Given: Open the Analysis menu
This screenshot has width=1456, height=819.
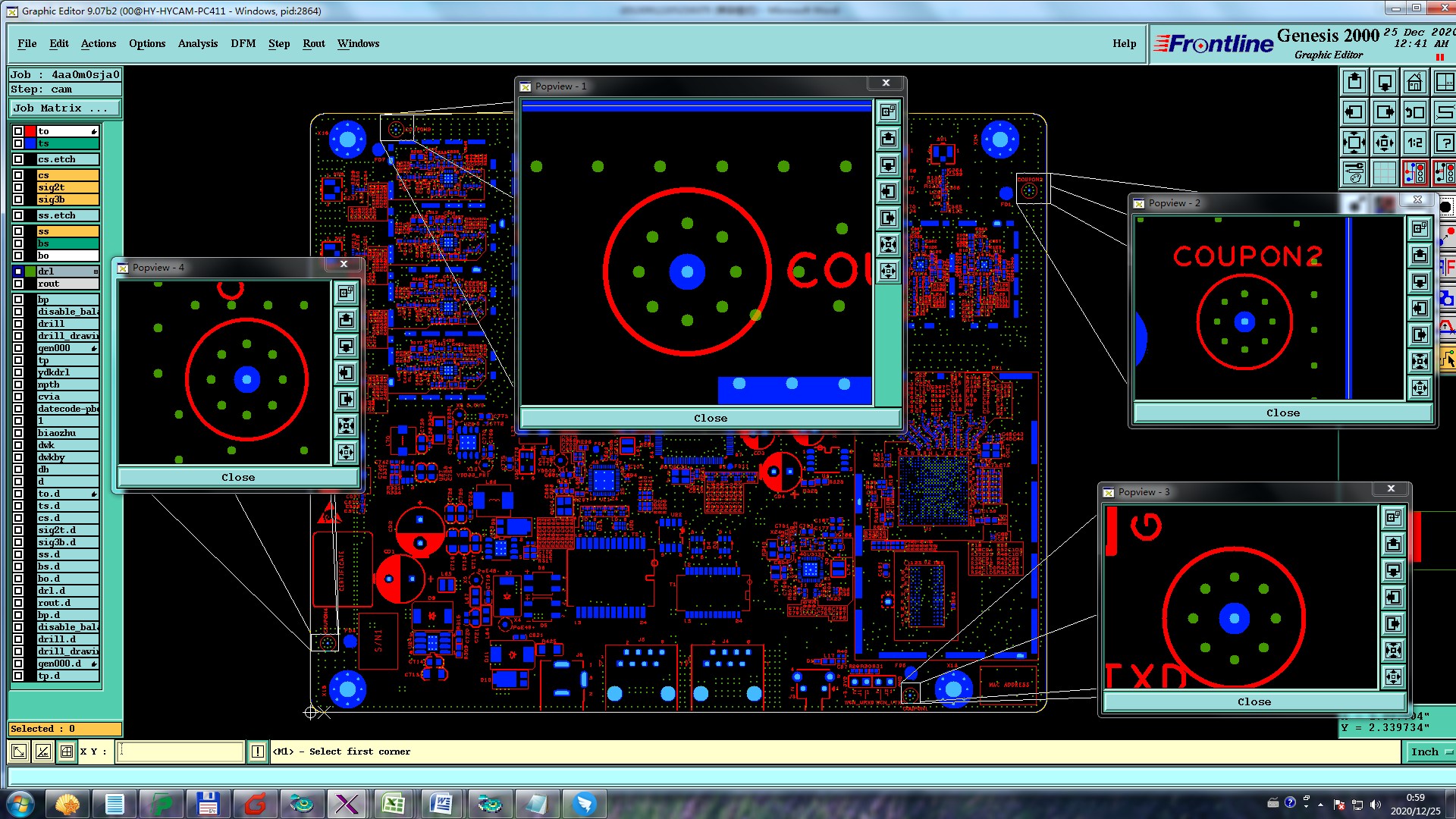Looking at the screenshot, I should point(197,43).
